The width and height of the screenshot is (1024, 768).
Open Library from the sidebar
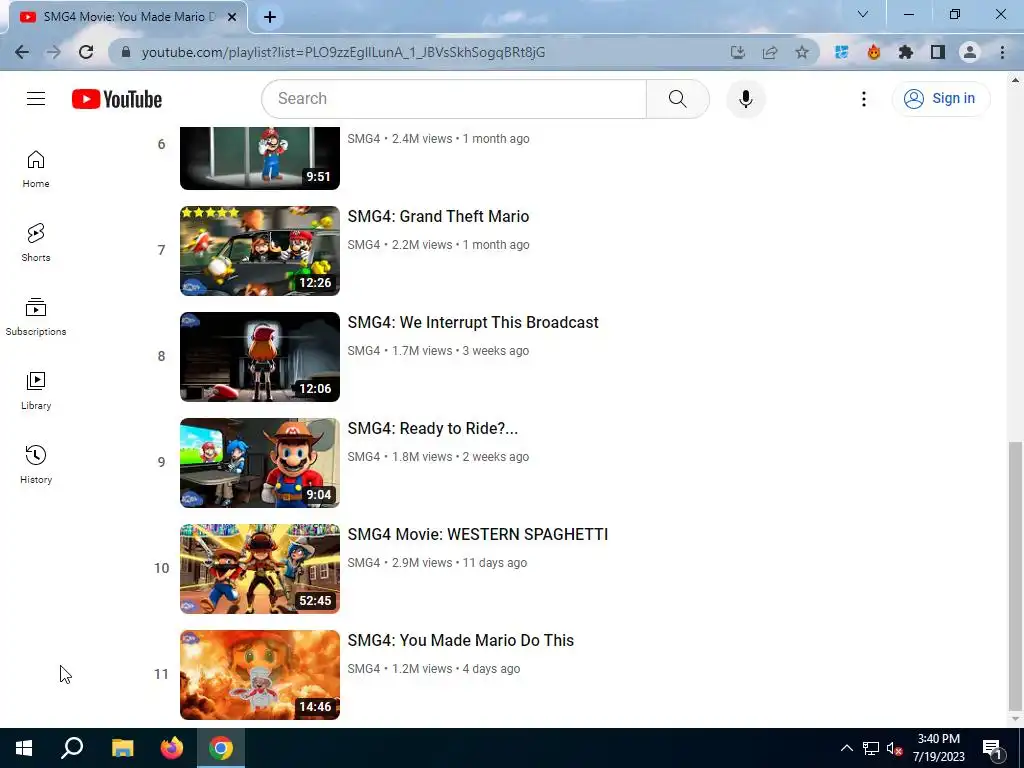point(36,391)
